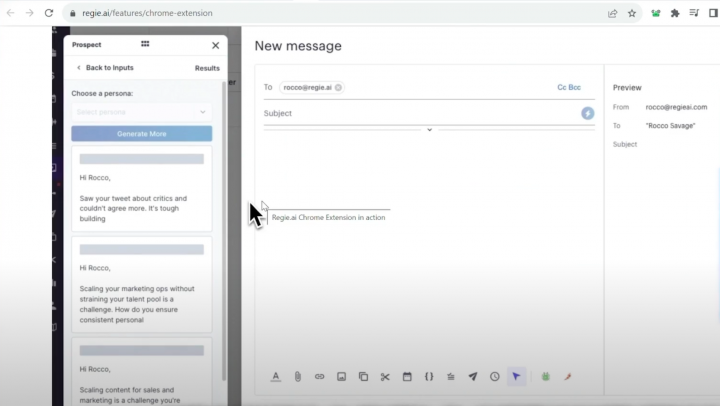Expand the chevron below the Subject line

tap(429, 130)
